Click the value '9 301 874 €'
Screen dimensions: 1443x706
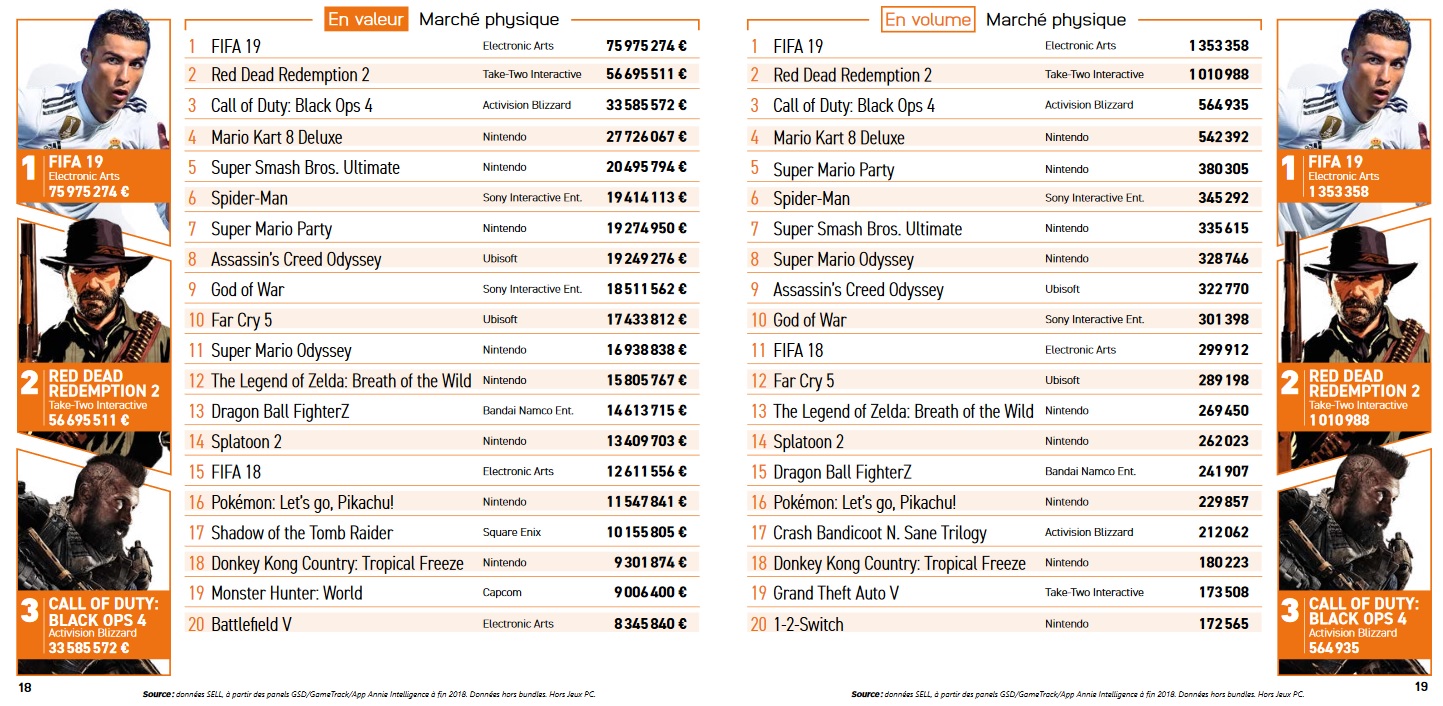coord(650,563)
